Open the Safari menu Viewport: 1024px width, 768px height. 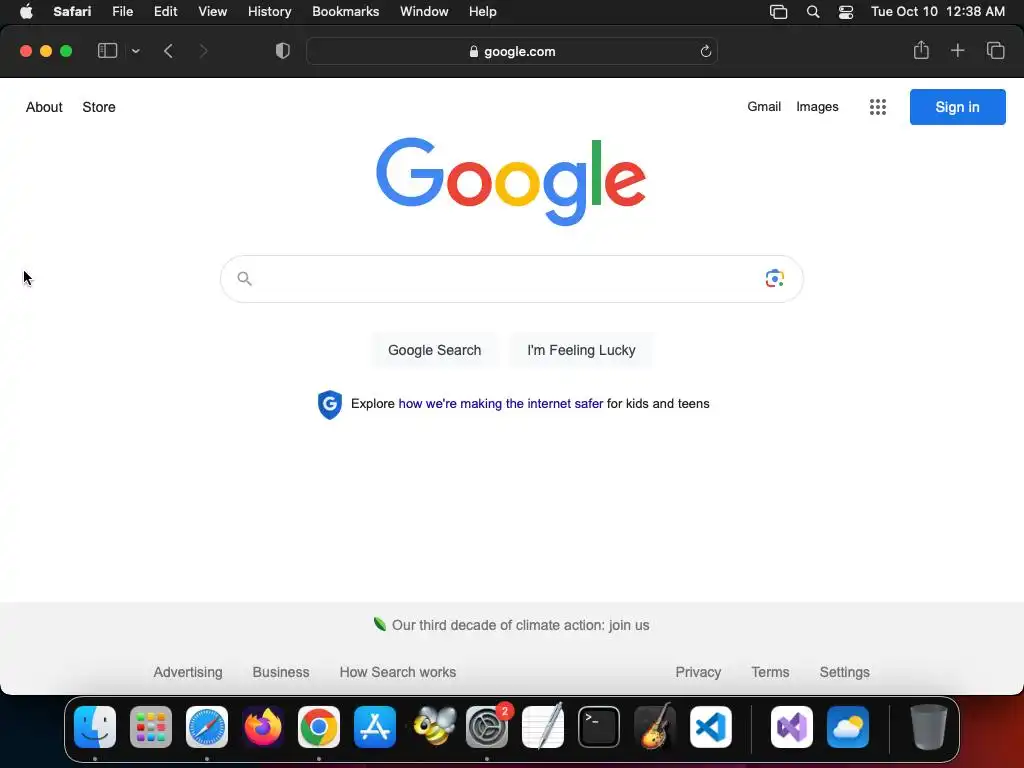click(x=72, y=11)
